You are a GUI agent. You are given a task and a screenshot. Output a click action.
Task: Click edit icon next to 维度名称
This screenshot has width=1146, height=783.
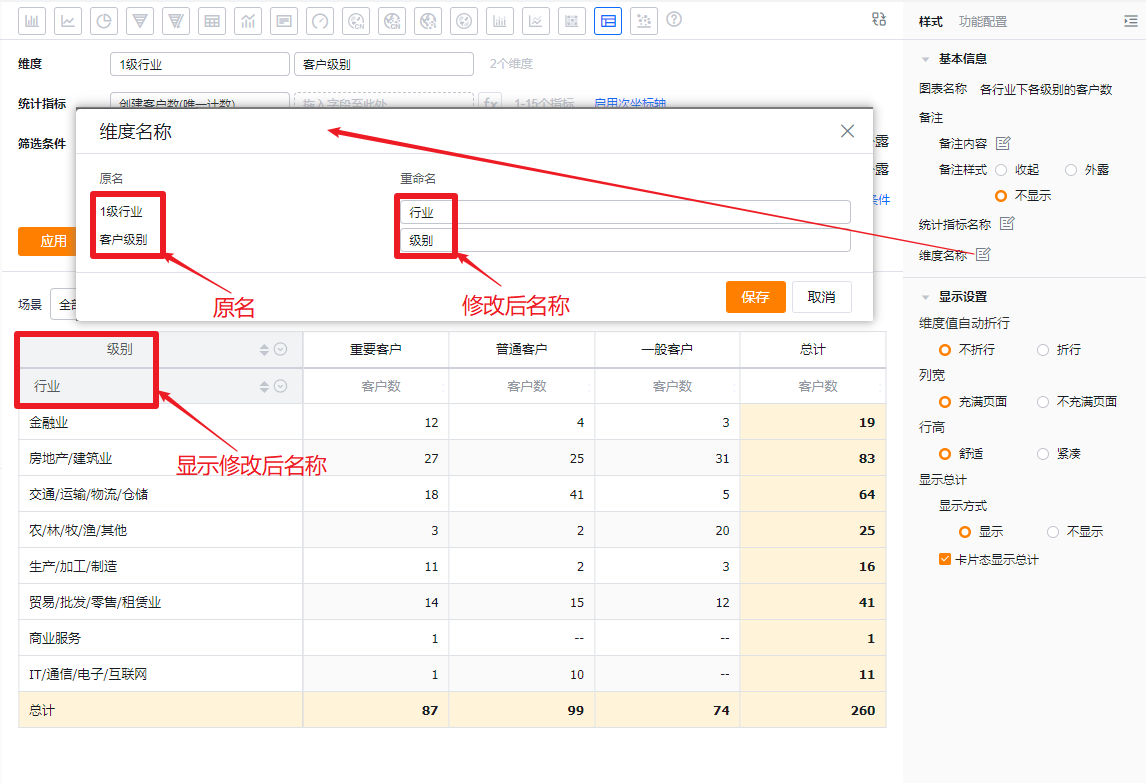tap(983, 255)
